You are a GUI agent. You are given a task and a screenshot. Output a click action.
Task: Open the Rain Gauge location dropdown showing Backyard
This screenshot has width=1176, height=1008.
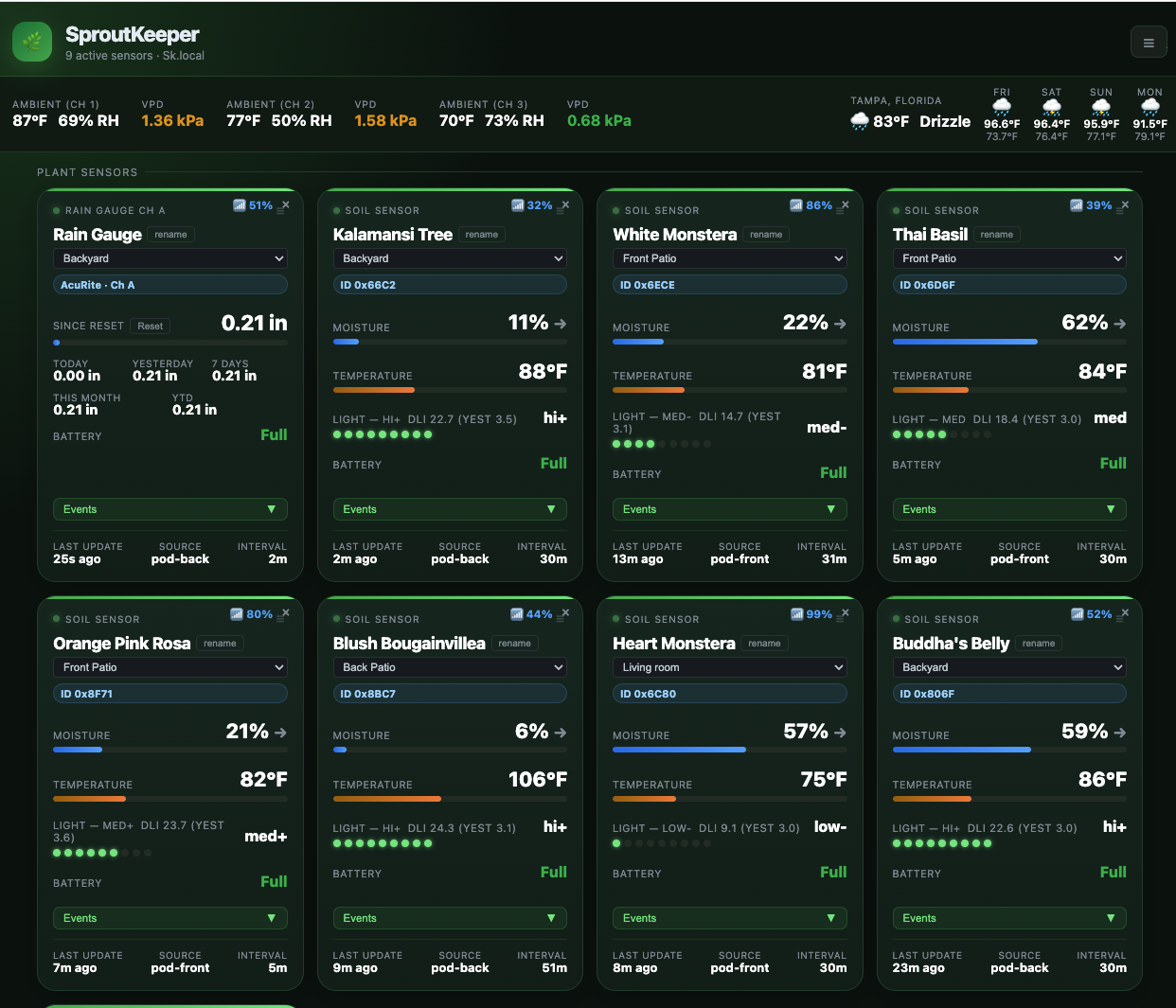[x=170, y=258]
